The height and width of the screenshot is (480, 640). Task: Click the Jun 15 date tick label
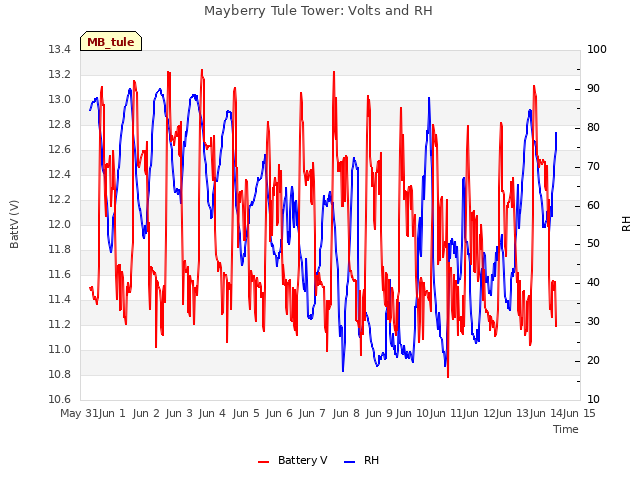point(579,413)
